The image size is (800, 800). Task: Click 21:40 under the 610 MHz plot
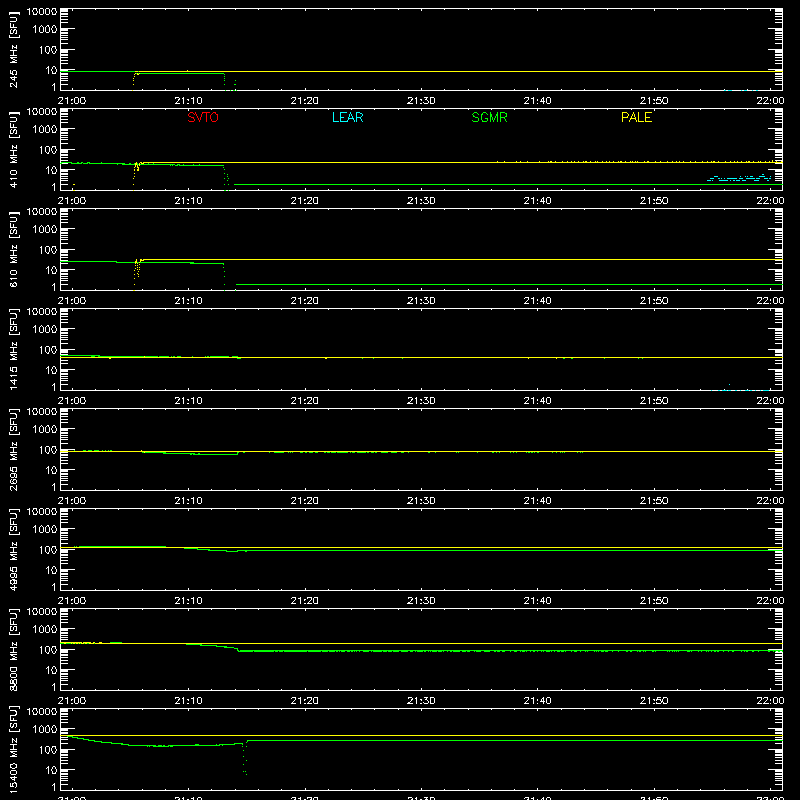[x=537, y=301]
